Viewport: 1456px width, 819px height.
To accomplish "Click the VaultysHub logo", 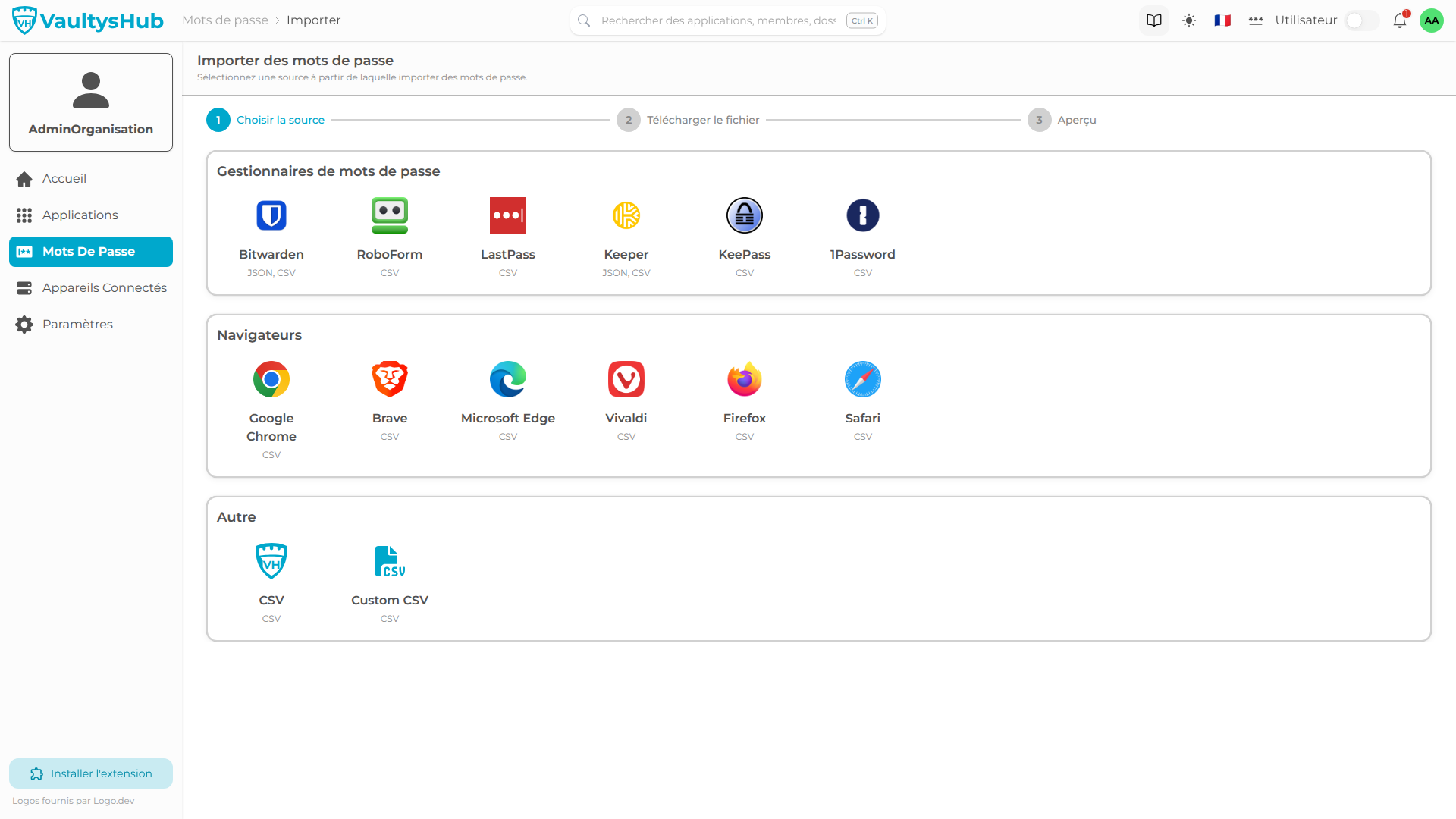I will tap(88, 20).
